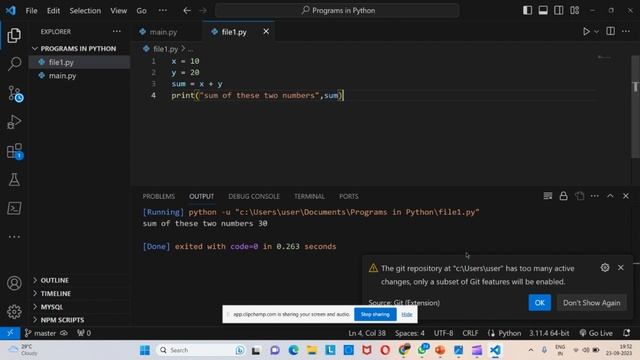The height and width of the screenshot is (360, 640).
Task: Open the File menu
Action: [31, 11]
